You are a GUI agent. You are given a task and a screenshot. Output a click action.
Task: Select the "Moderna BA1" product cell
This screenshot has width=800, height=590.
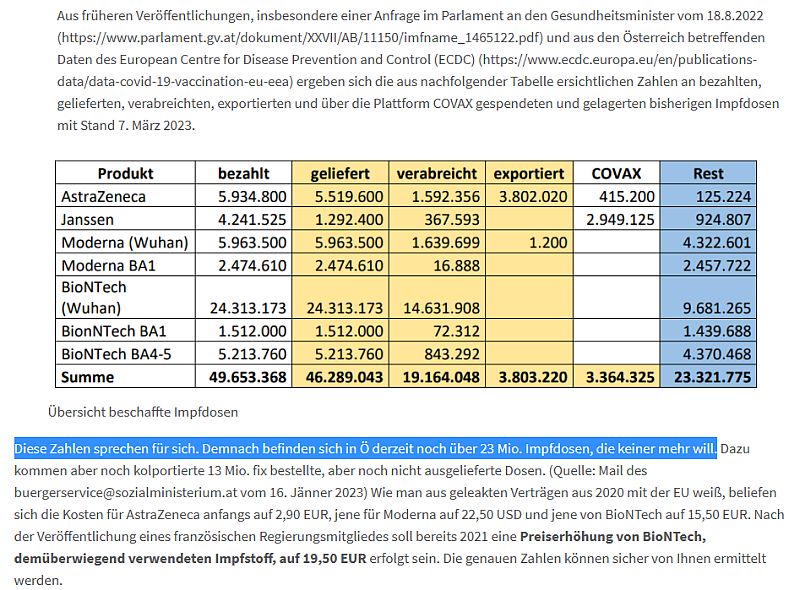(x=108, y=265)
